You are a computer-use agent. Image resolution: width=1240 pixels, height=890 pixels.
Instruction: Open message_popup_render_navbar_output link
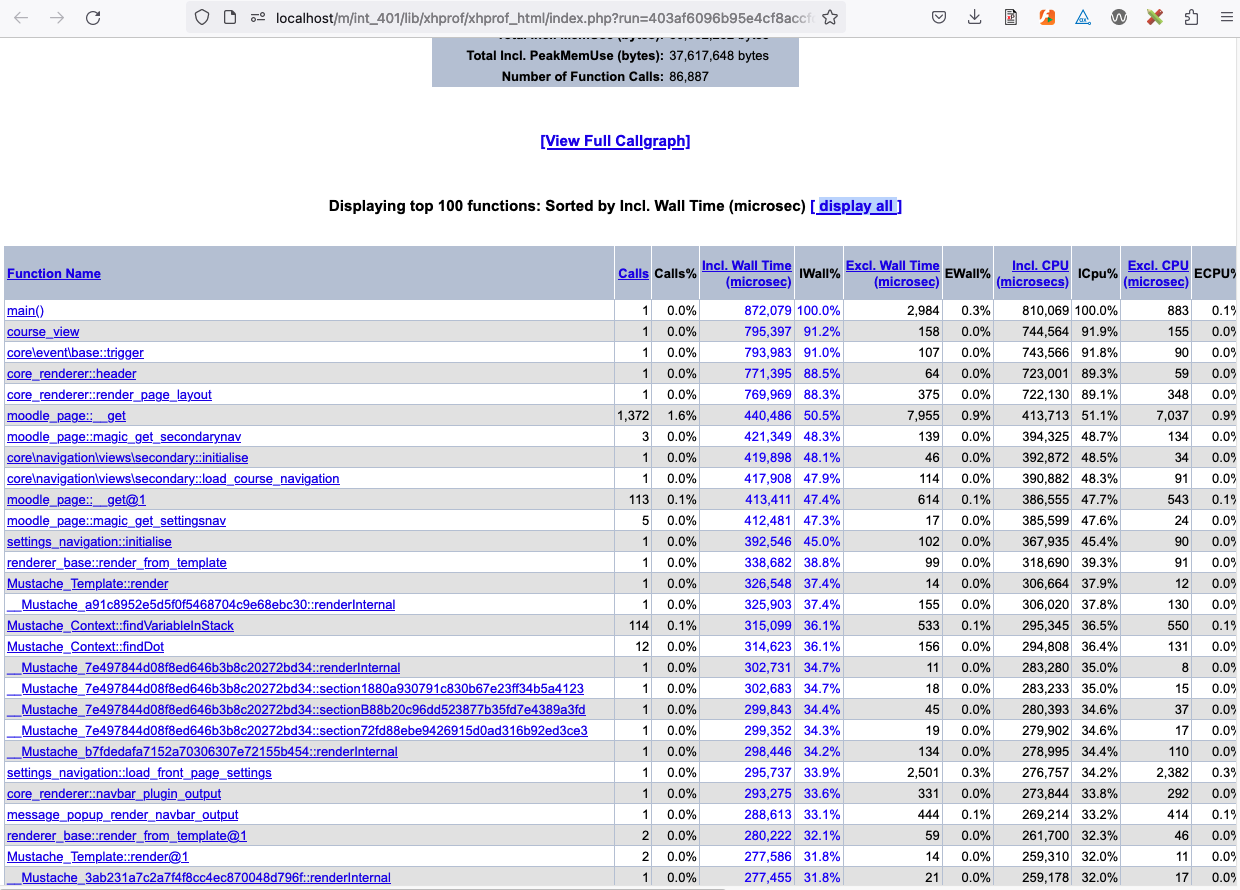(123, 815)
